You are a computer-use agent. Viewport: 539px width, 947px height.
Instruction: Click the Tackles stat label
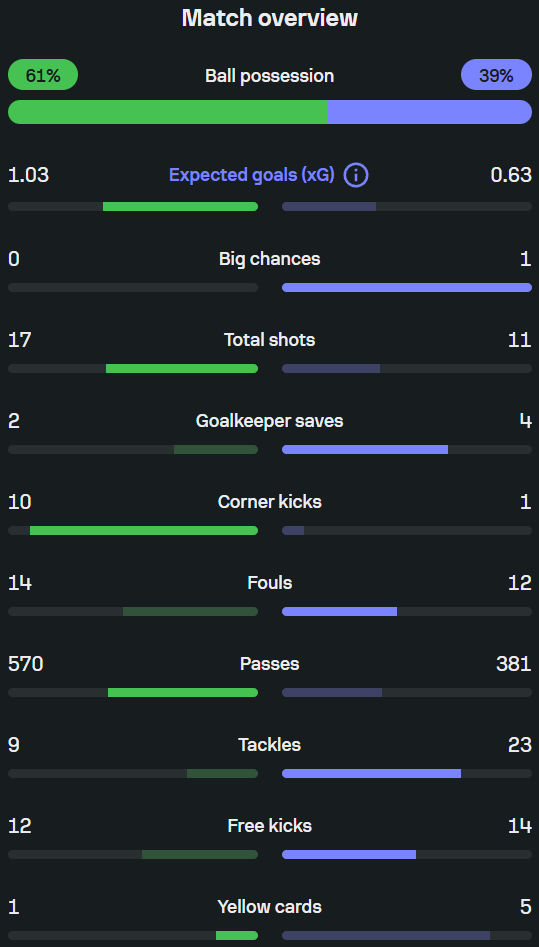point(270,745)
